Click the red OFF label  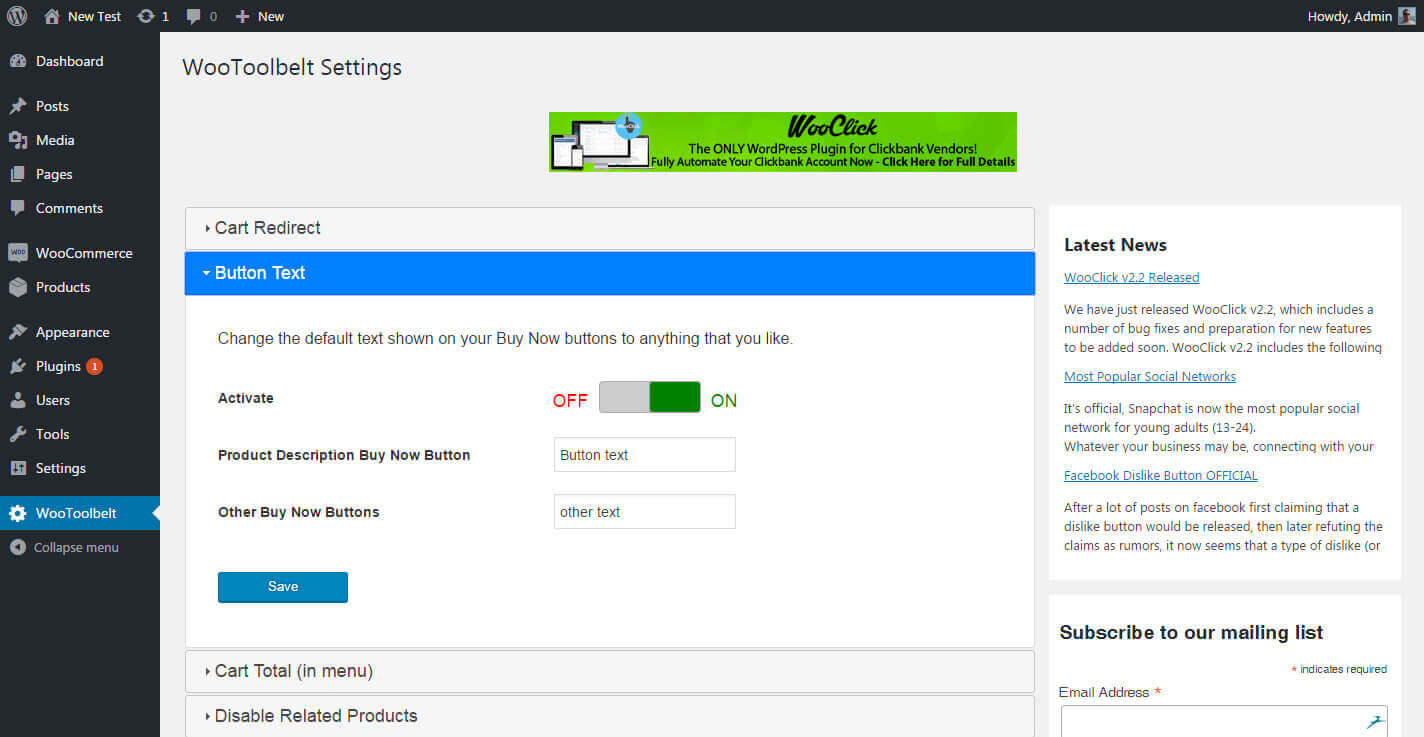click(x=570, y=401)
